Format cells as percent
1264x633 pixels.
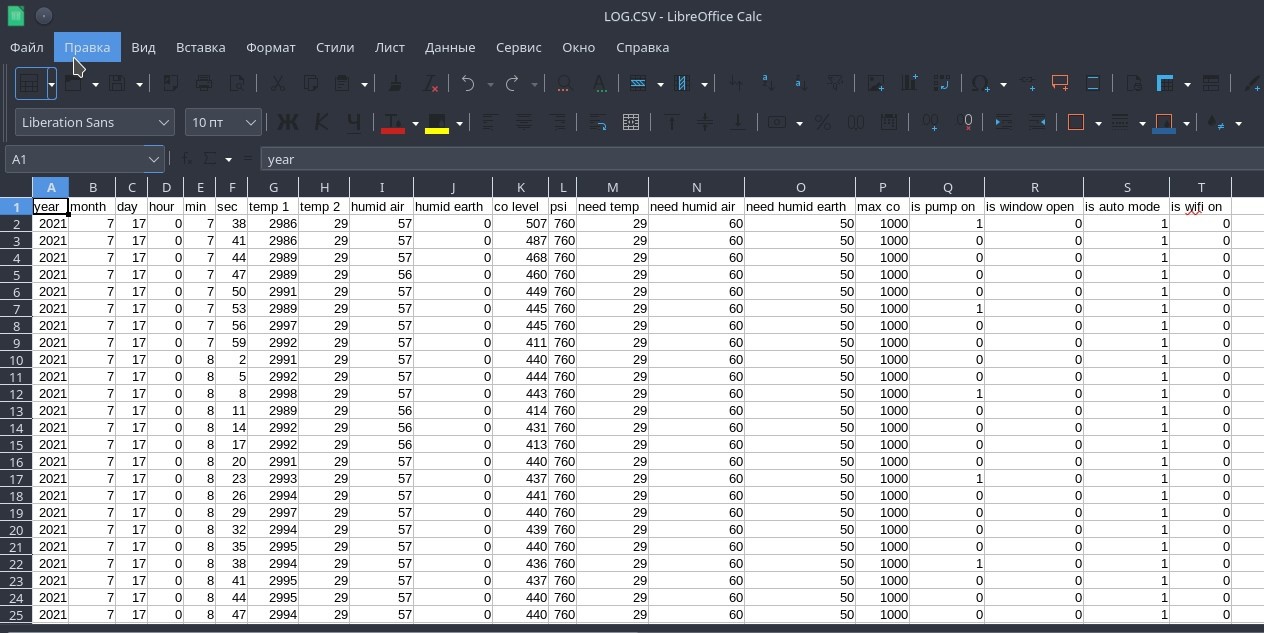[823, 122]
